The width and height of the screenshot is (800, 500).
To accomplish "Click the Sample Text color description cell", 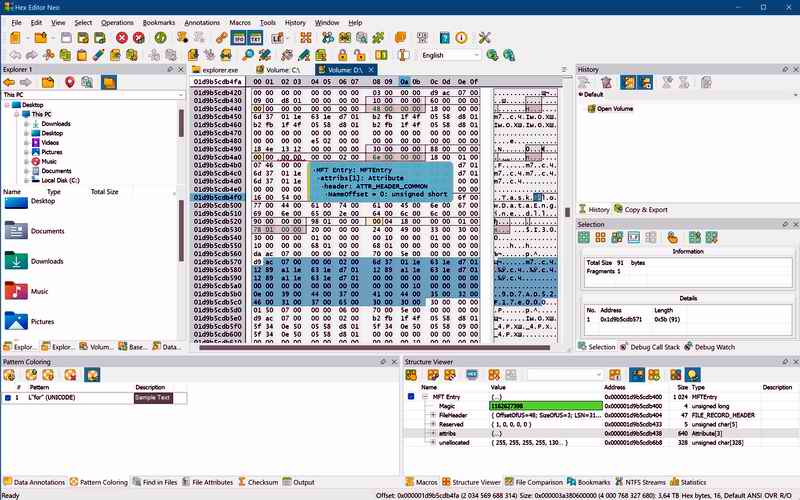I will (x=153, y=398).
